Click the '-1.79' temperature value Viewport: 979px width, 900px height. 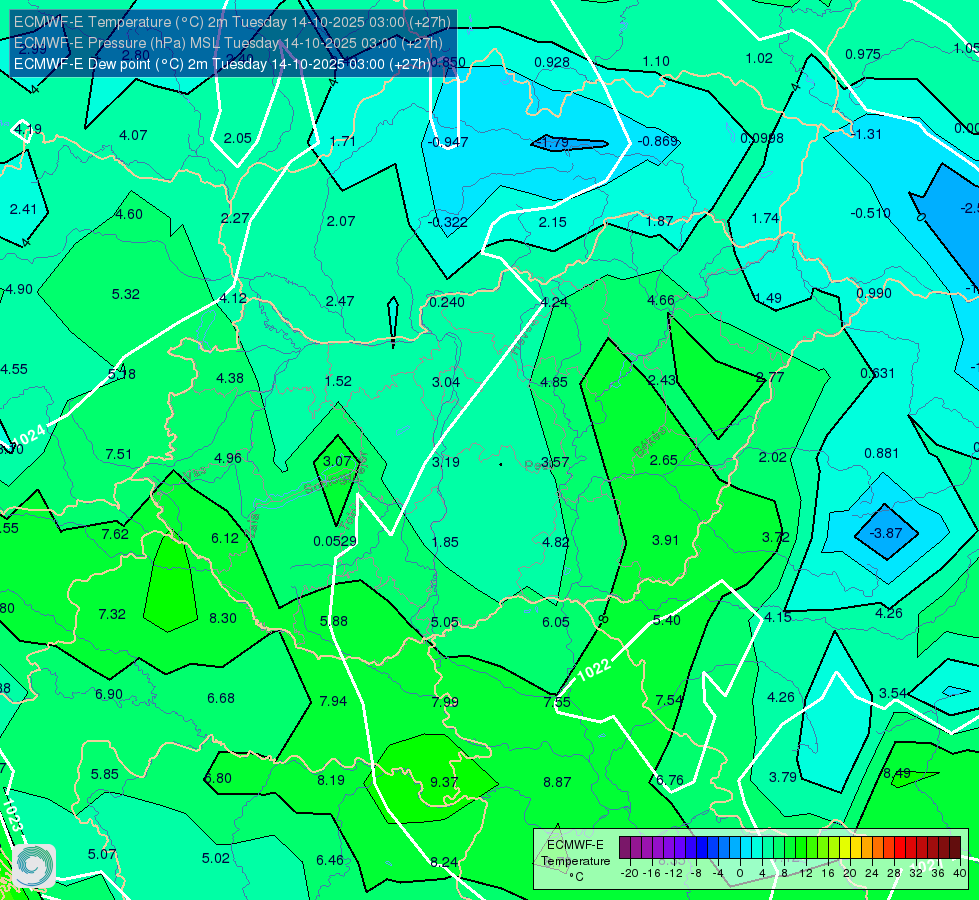(553, 143)
